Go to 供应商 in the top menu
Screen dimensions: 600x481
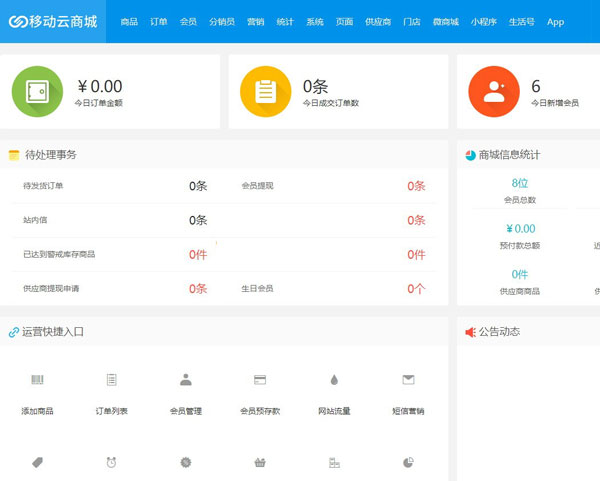point(377,22)
